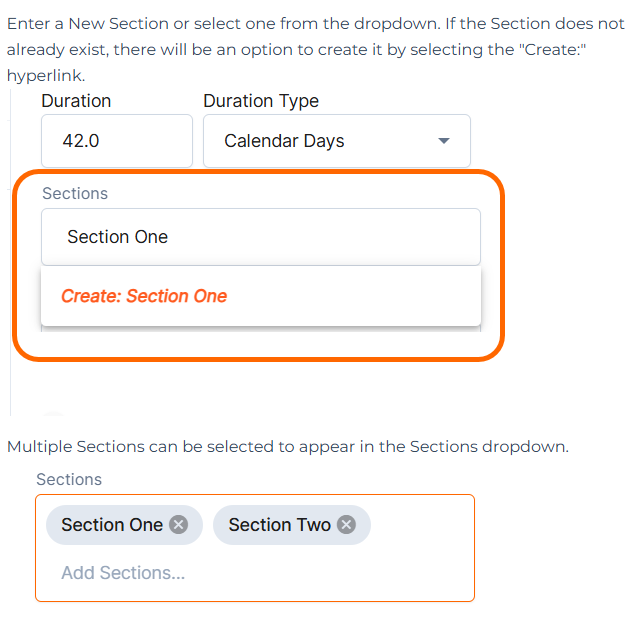Click empty space right of Section Two chip
This screenshot has width=643, height=621.
click(420, 526)
